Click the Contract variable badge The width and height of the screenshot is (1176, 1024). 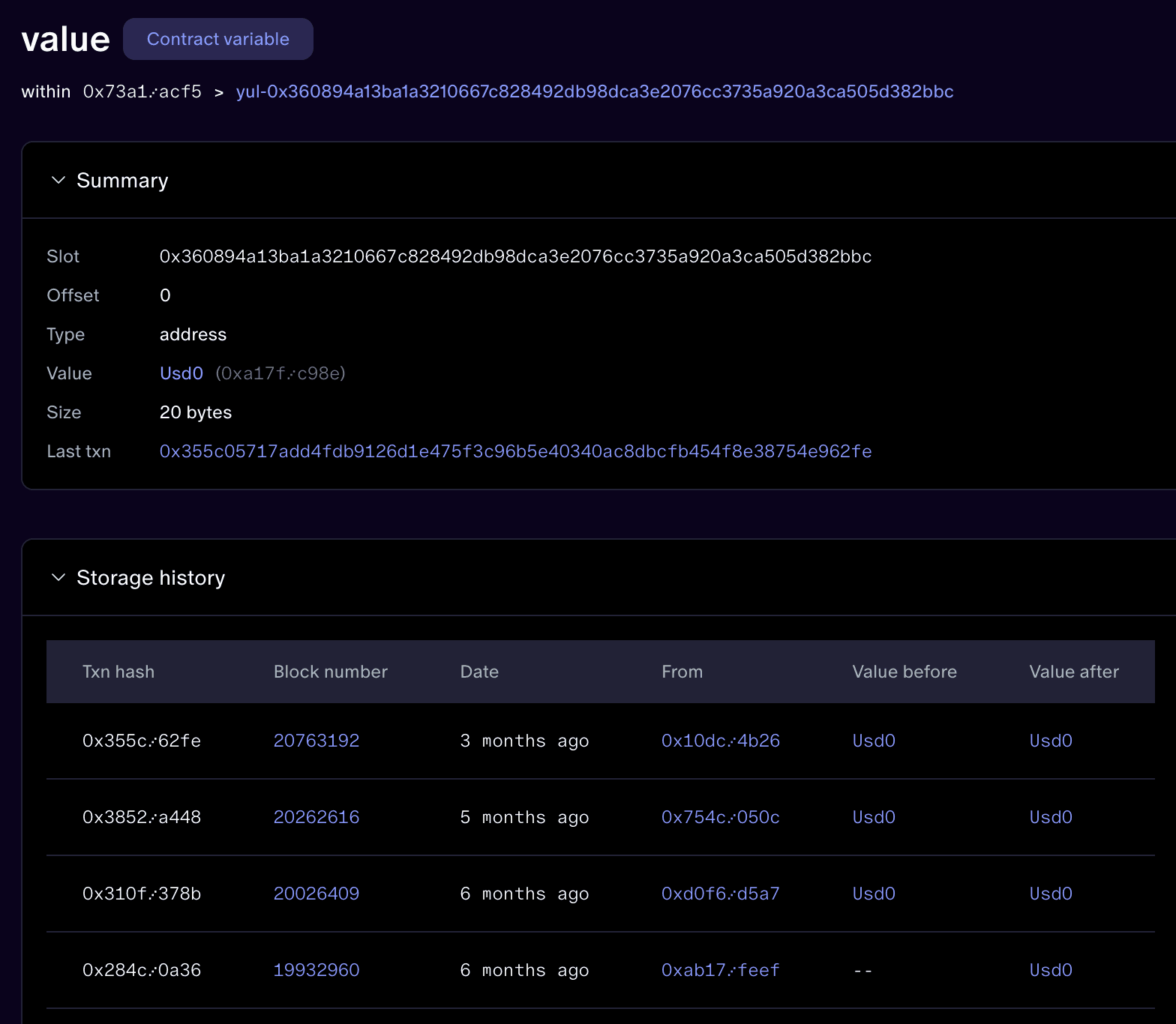click(217, 39)
